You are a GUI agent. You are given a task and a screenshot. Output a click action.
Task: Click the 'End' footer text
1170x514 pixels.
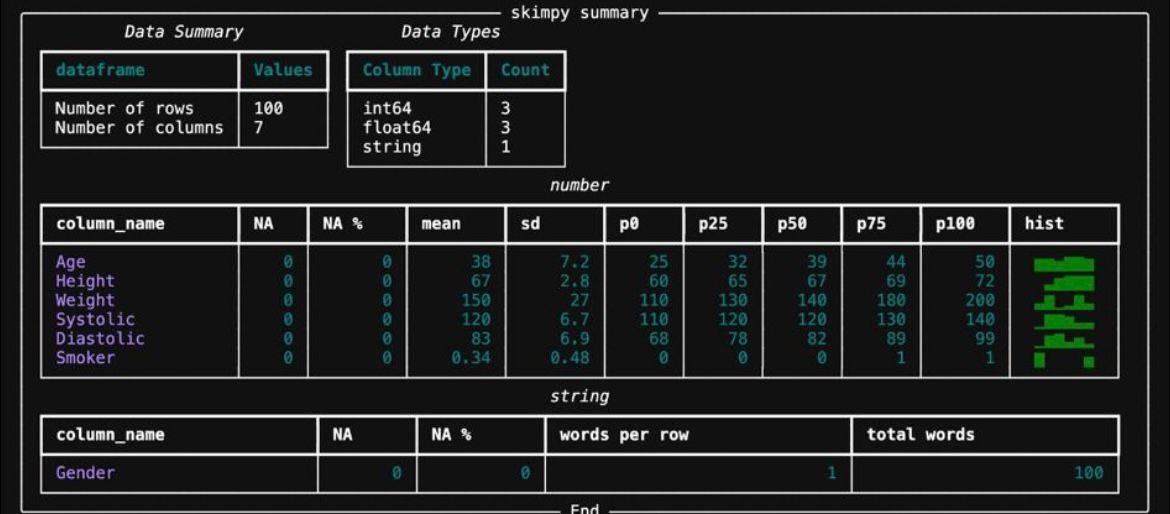(585, 510)
